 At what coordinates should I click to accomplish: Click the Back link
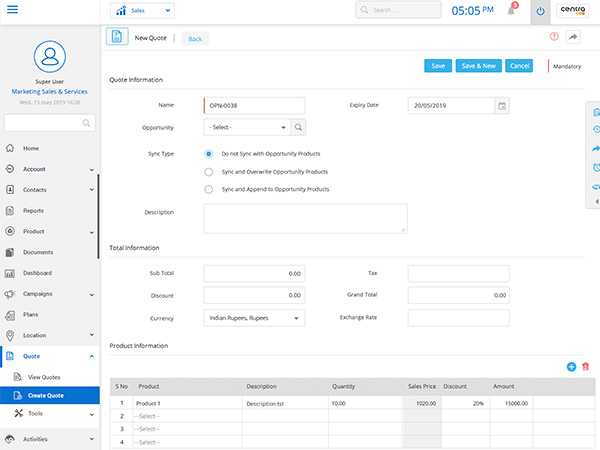195,39
